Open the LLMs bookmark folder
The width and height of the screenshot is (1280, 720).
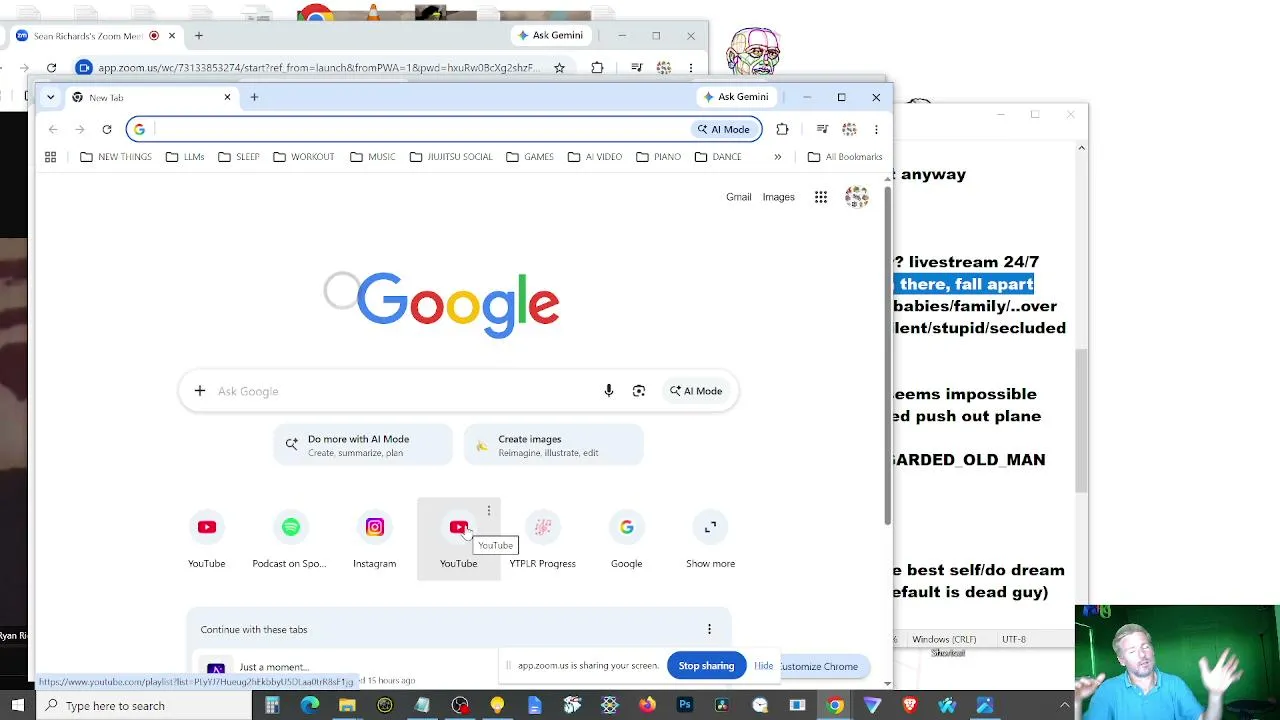click(x=185, y=157)
